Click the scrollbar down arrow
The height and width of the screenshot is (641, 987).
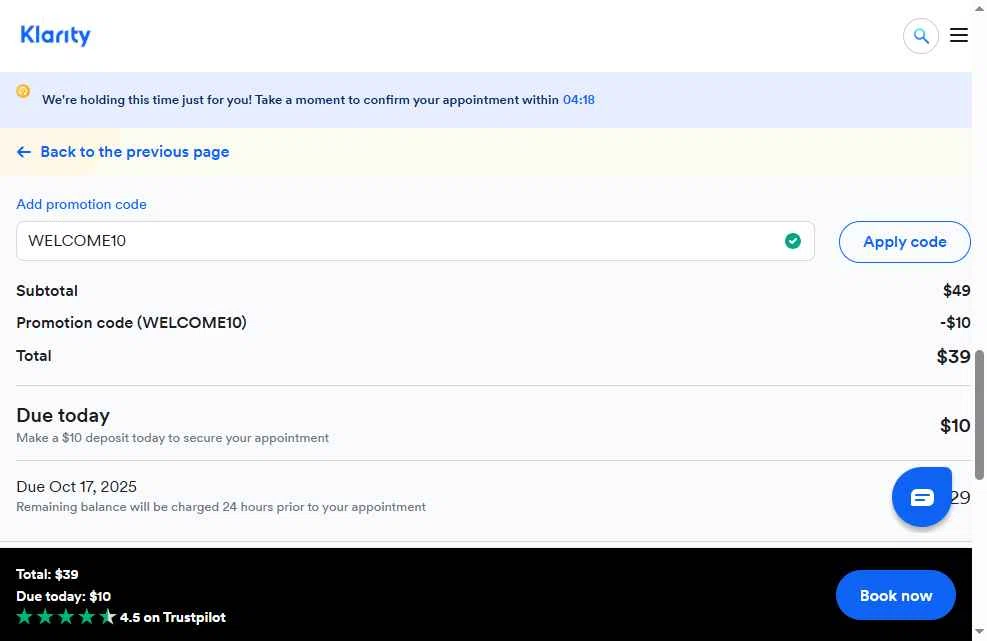pos(979,632)
